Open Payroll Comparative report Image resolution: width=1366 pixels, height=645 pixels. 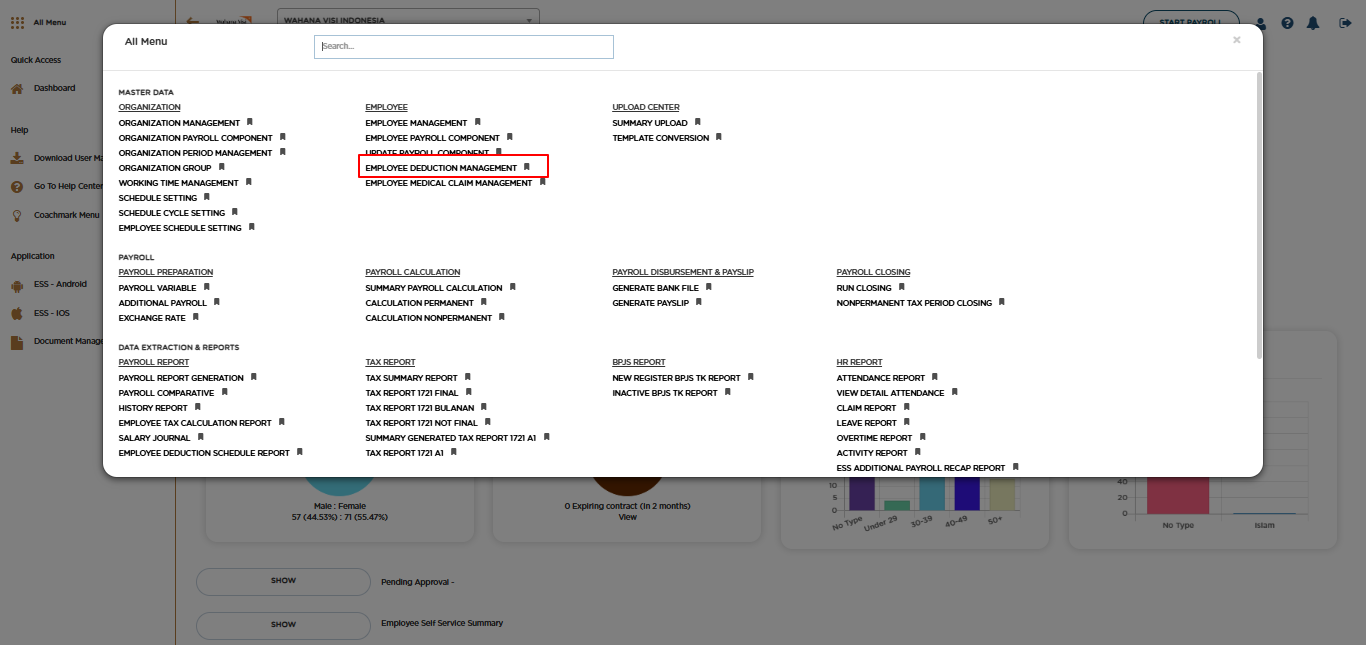(x=166, y=393)
